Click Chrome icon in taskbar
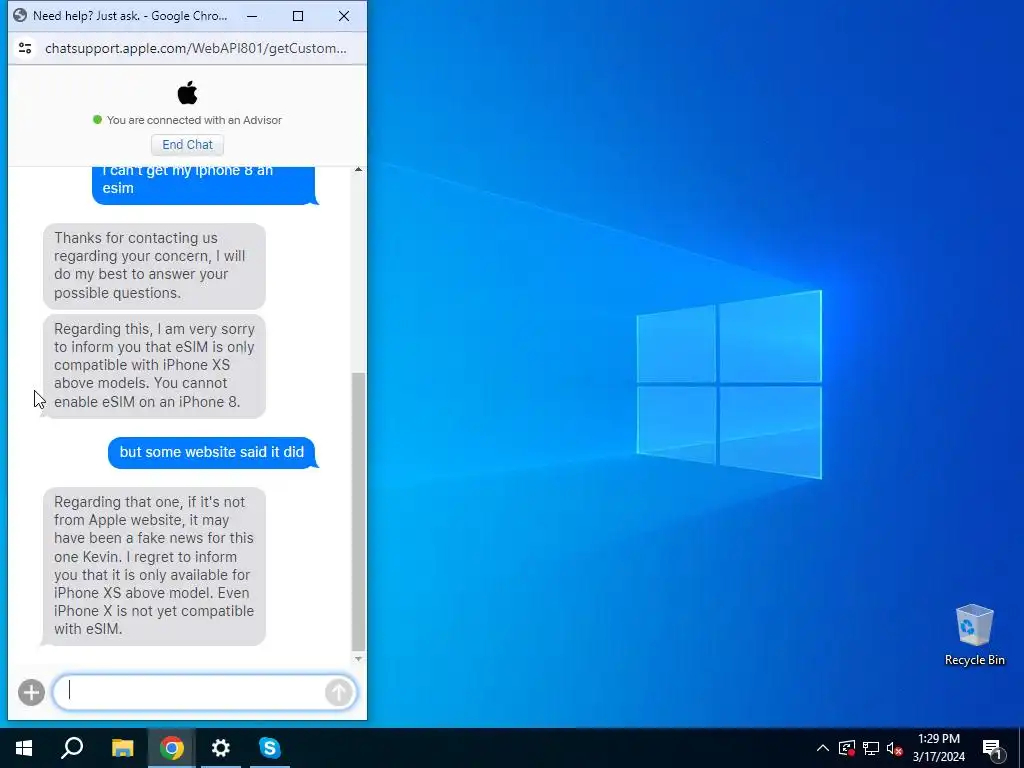Screen dimensions: 1024x768 pyautogui.click(x=171, y=748)
